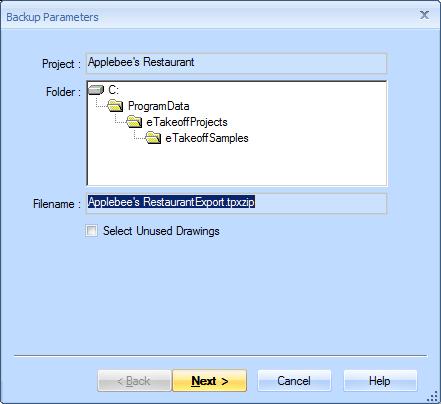The image size is (441, 404).
Task: Click the eTakeoffSamples folder icon
Action: click(153, 138)
